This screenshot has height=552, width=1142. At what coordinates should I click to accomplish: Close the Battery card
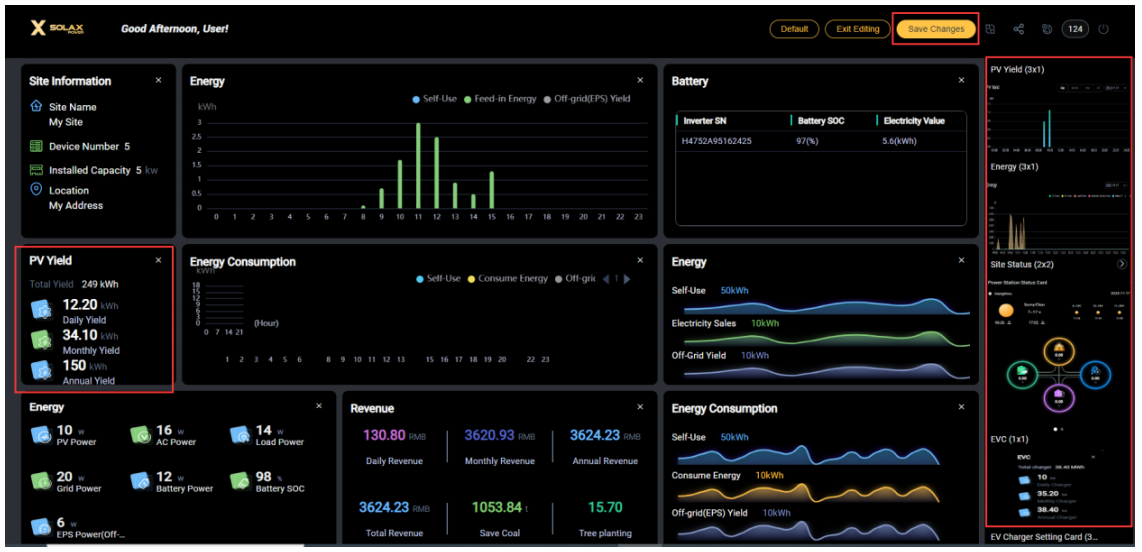coord(962,80)
